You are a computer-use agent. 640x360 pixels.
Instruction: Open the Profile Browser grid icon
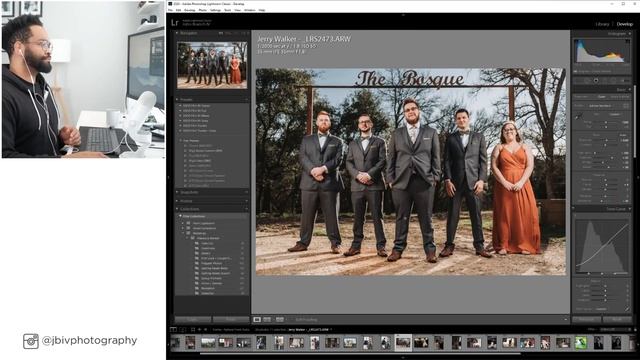pos(626,106)
